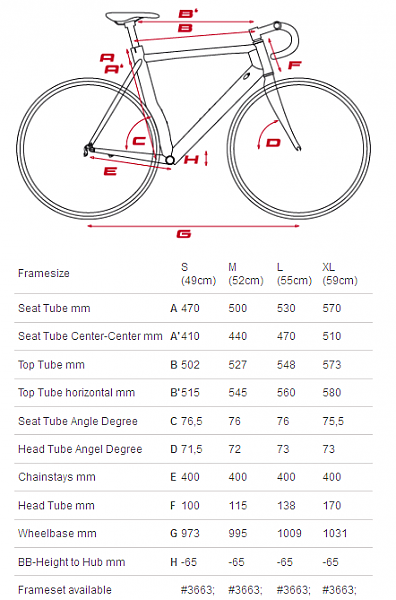
Task: Select the L (55cm) framesize header
Action: 294,274
